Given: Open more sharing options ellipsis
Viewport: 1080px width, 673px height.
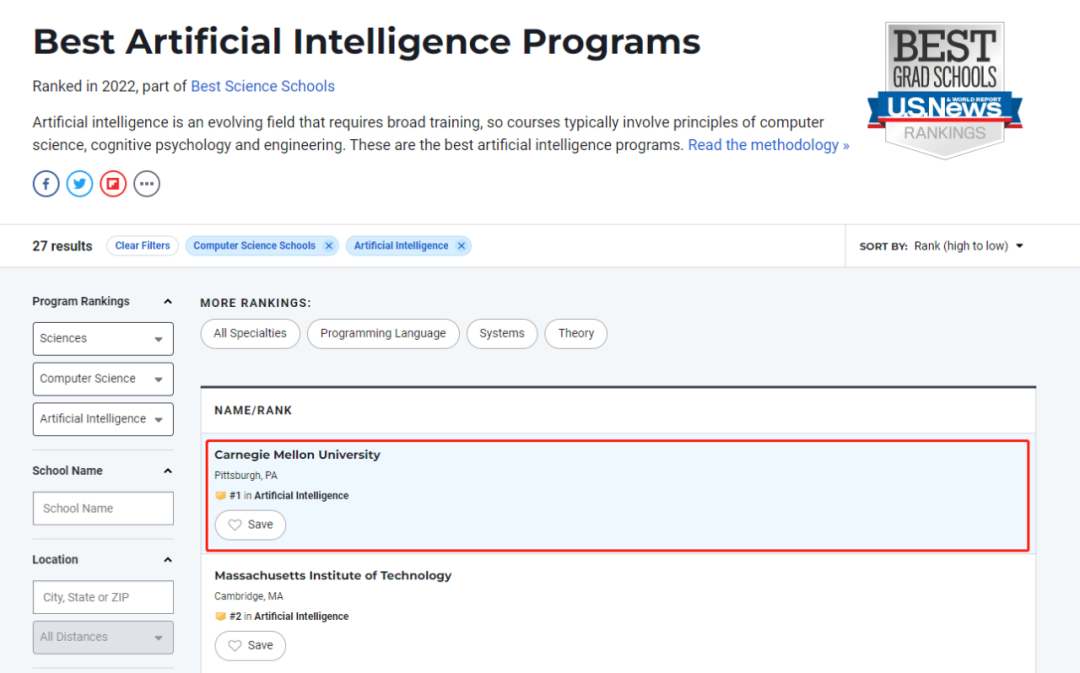Looking at the screenshot, I should point(147,184).
